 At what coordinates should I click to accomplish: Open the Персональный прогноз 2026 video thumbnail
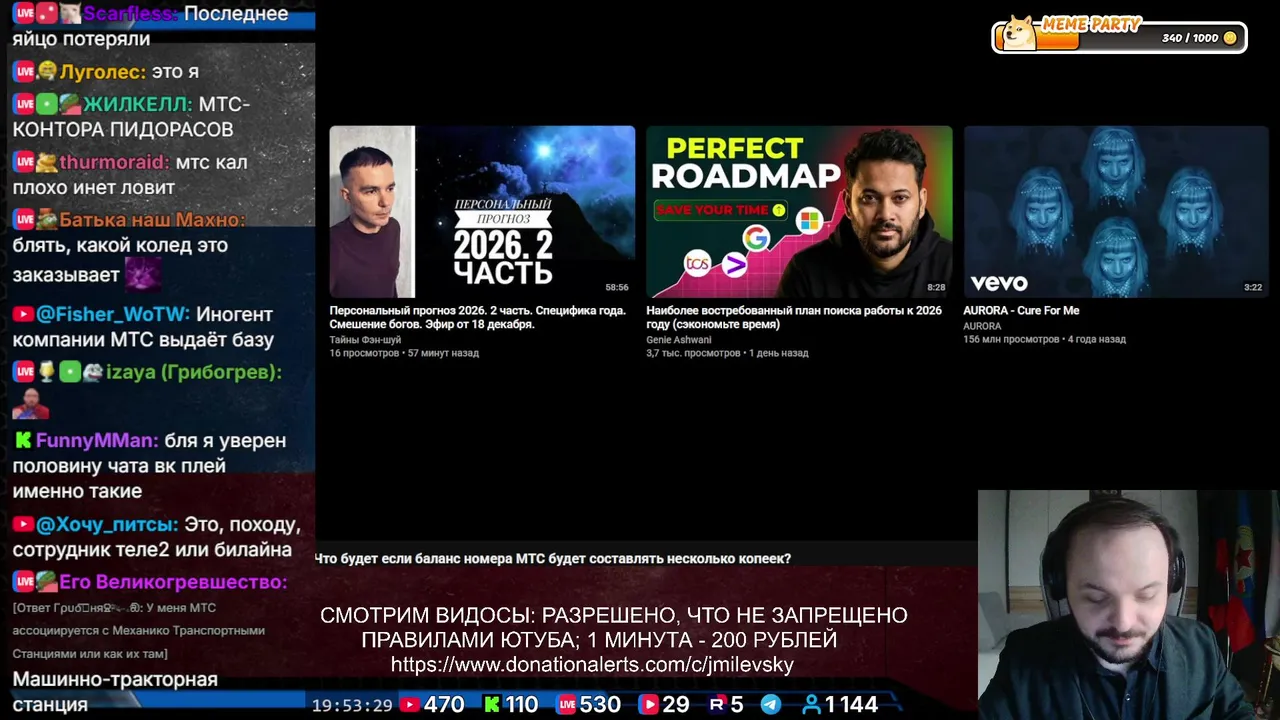tap(482, 212)
